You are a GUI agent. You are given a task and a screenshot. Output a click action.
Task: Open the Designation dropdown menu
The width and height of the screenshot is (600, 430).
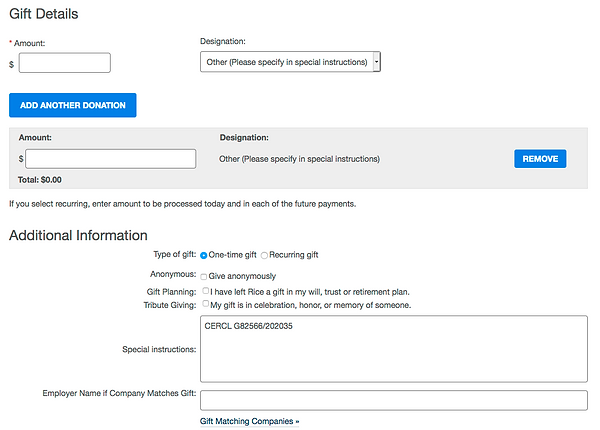pos(290,62)
